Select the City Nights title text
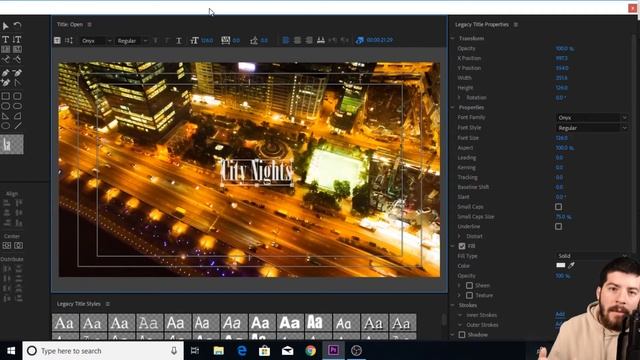This screenshot has width=640, height=360. (257, 171)
